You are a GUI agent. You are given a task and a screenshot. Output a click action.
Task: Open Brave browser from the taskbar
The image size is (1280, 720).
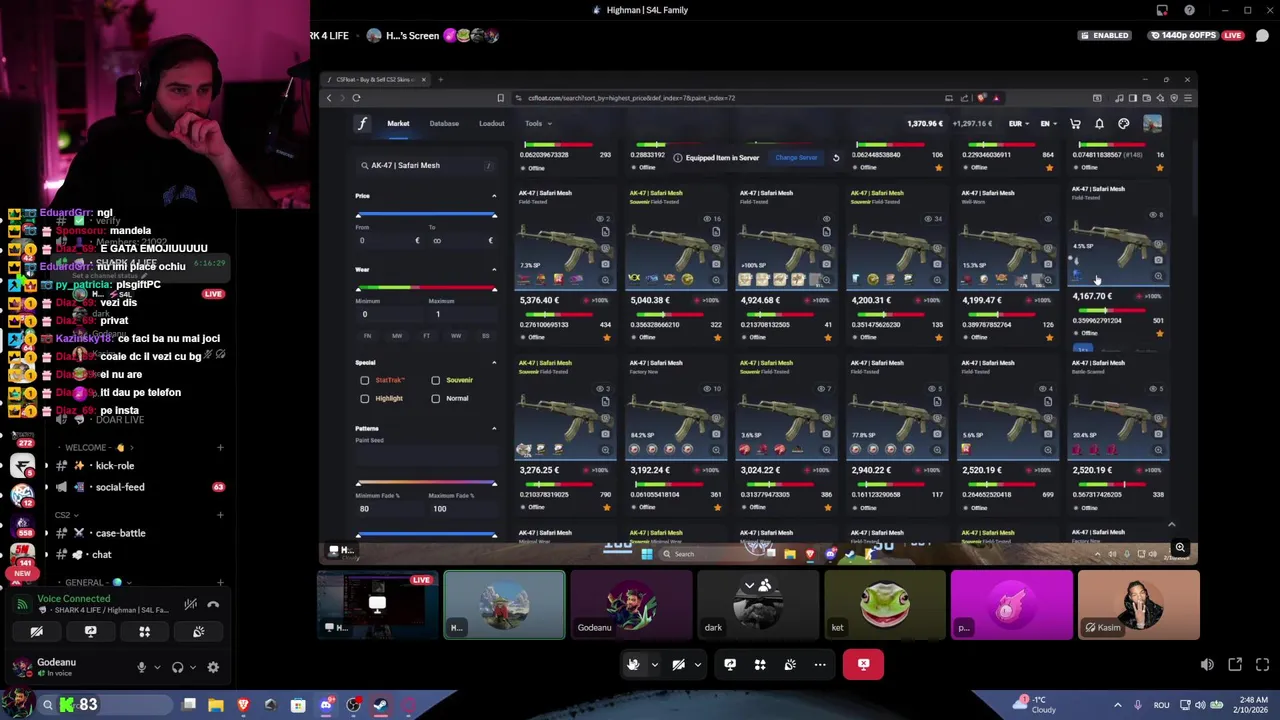[x=243, y=705]
